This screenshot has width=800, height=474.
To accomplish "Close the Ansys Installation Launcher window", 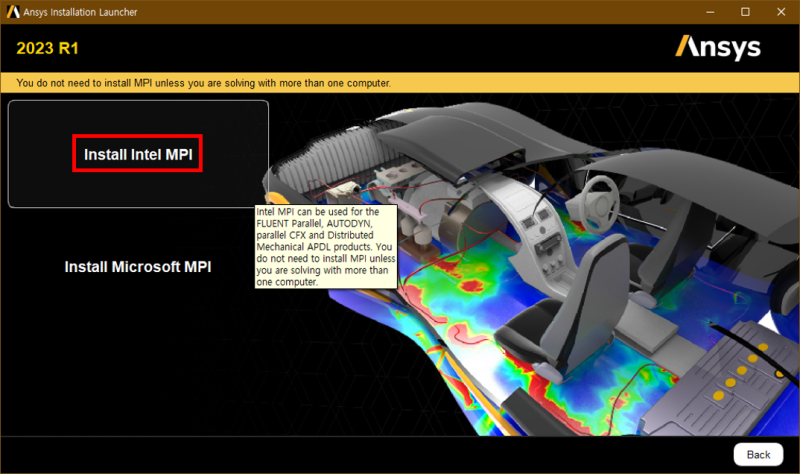I will click(x=781, y=12).
